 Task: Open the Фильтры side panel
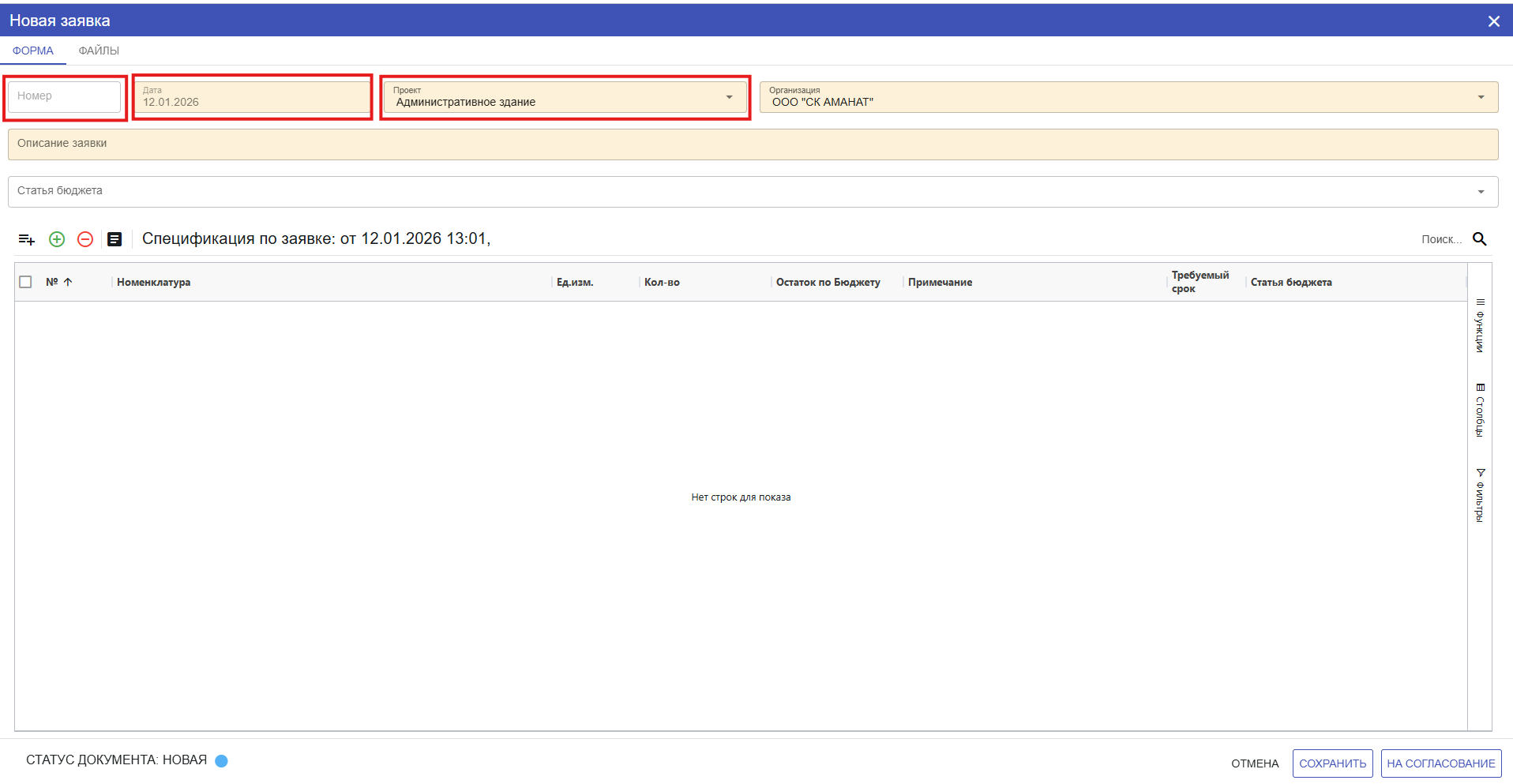(1480, 495)
